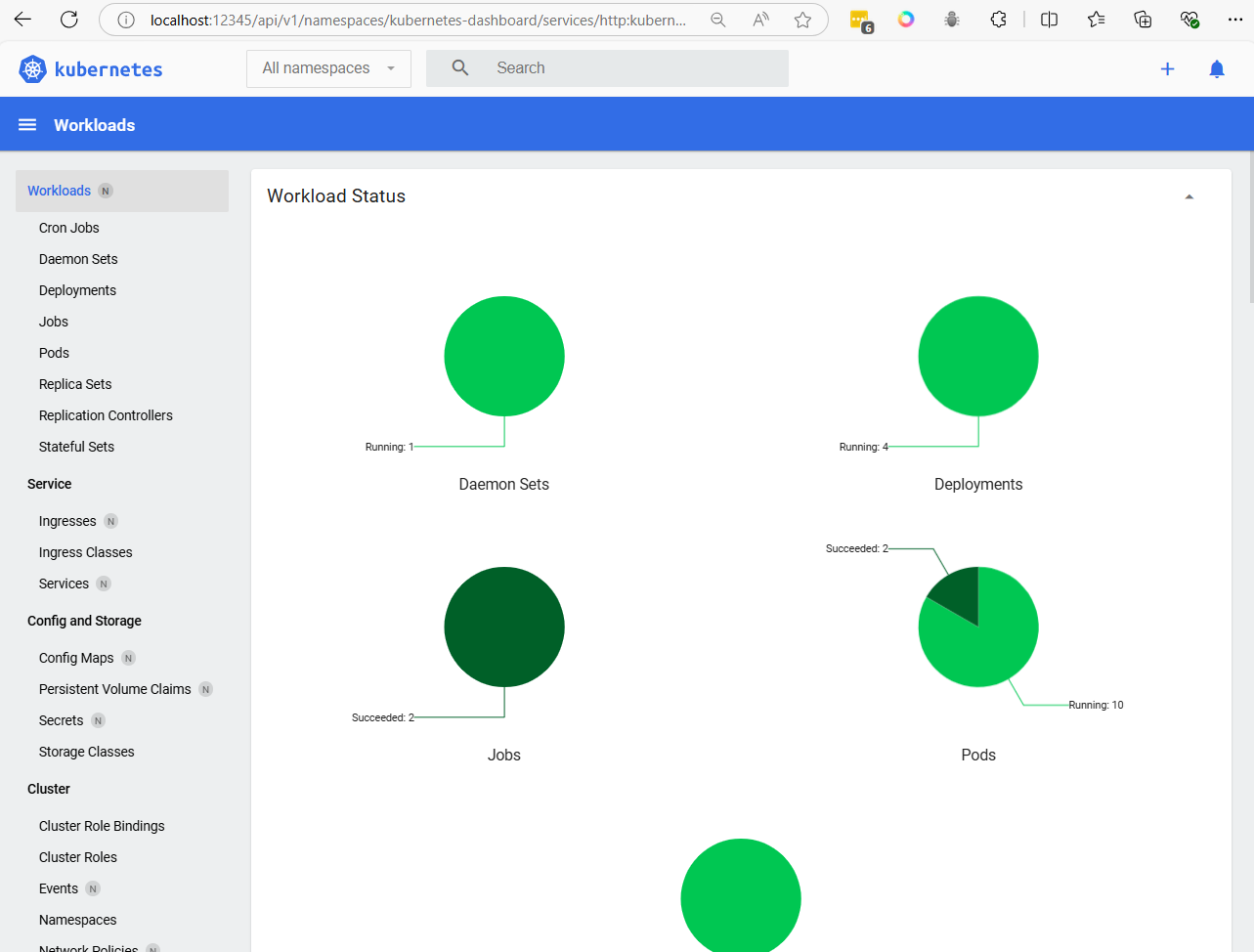
Task: Open the collections icon
Action: 1143,20
